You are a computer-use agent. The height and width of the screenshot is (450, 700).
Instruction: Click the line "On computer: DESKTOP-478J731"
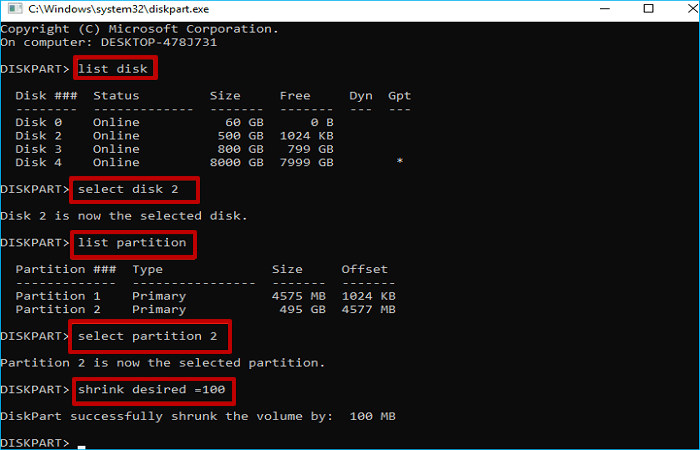coord(109,42)
